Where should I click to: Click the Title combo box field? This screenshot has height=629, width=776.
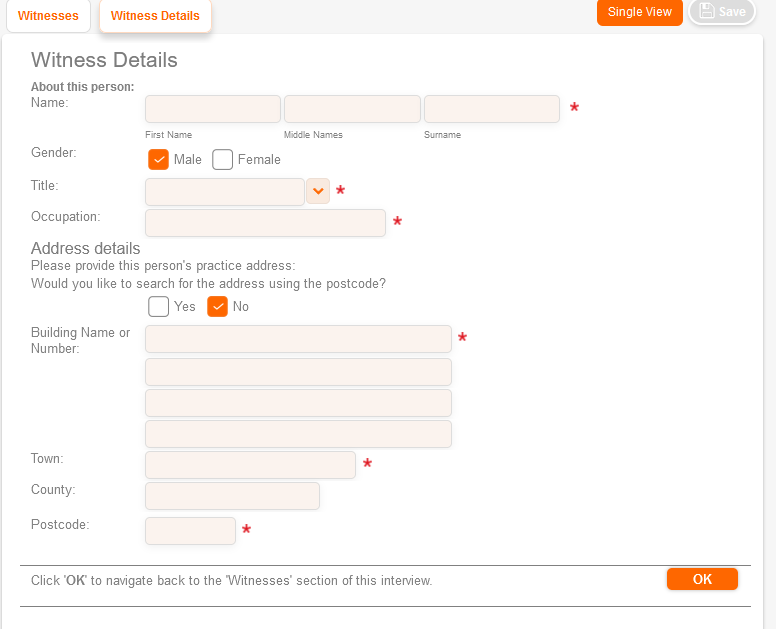(x=225, y=191)
